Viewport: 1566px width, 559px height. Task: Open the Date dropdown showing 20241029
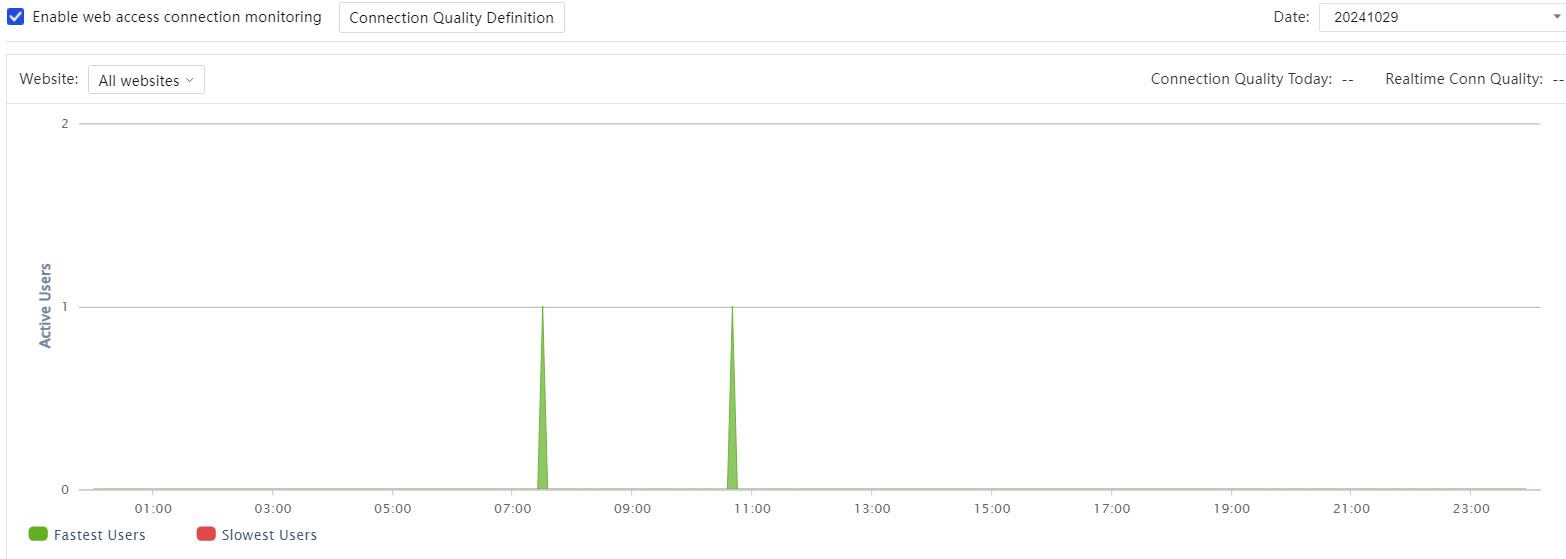[1440, 17]
